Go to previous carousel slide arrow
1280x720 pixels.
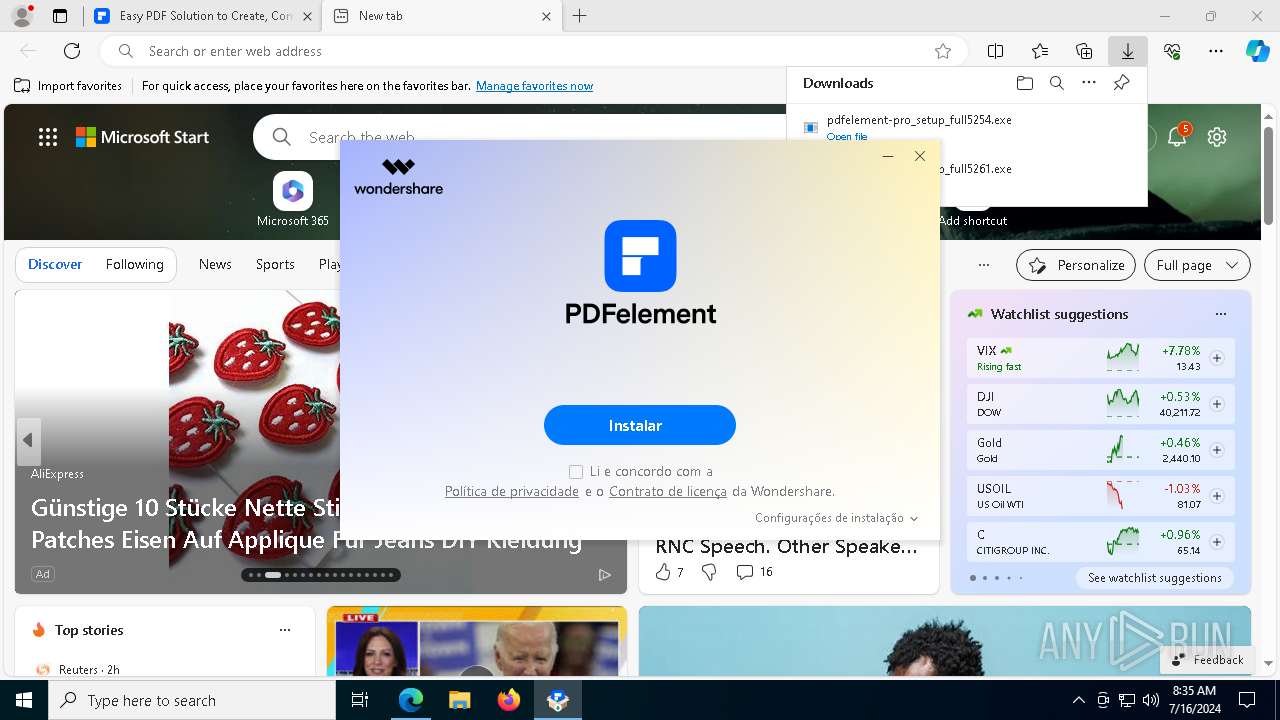click(x=28, y=440)
